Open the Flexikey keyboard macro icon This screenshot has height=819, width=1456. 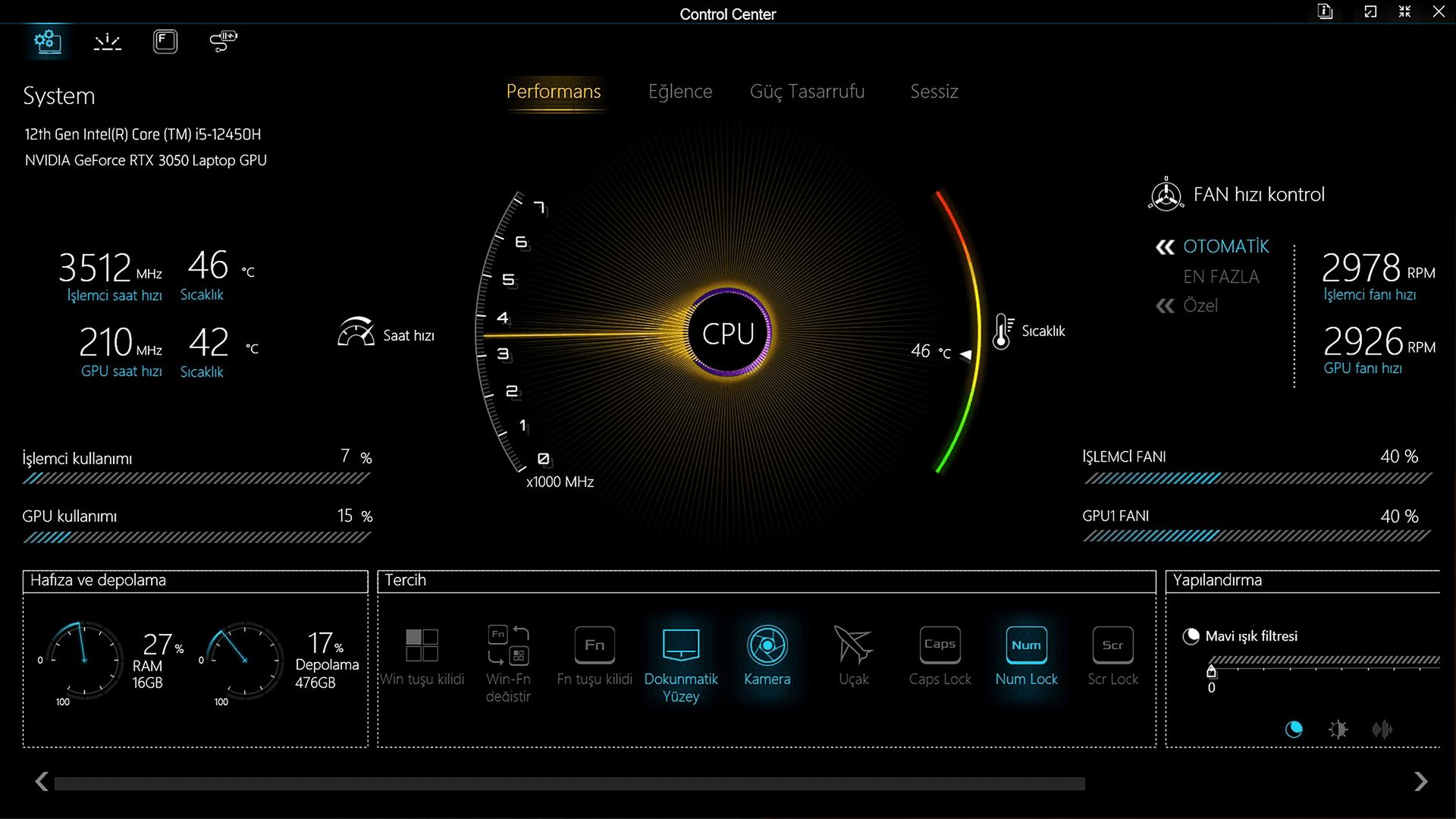[165, 41]
